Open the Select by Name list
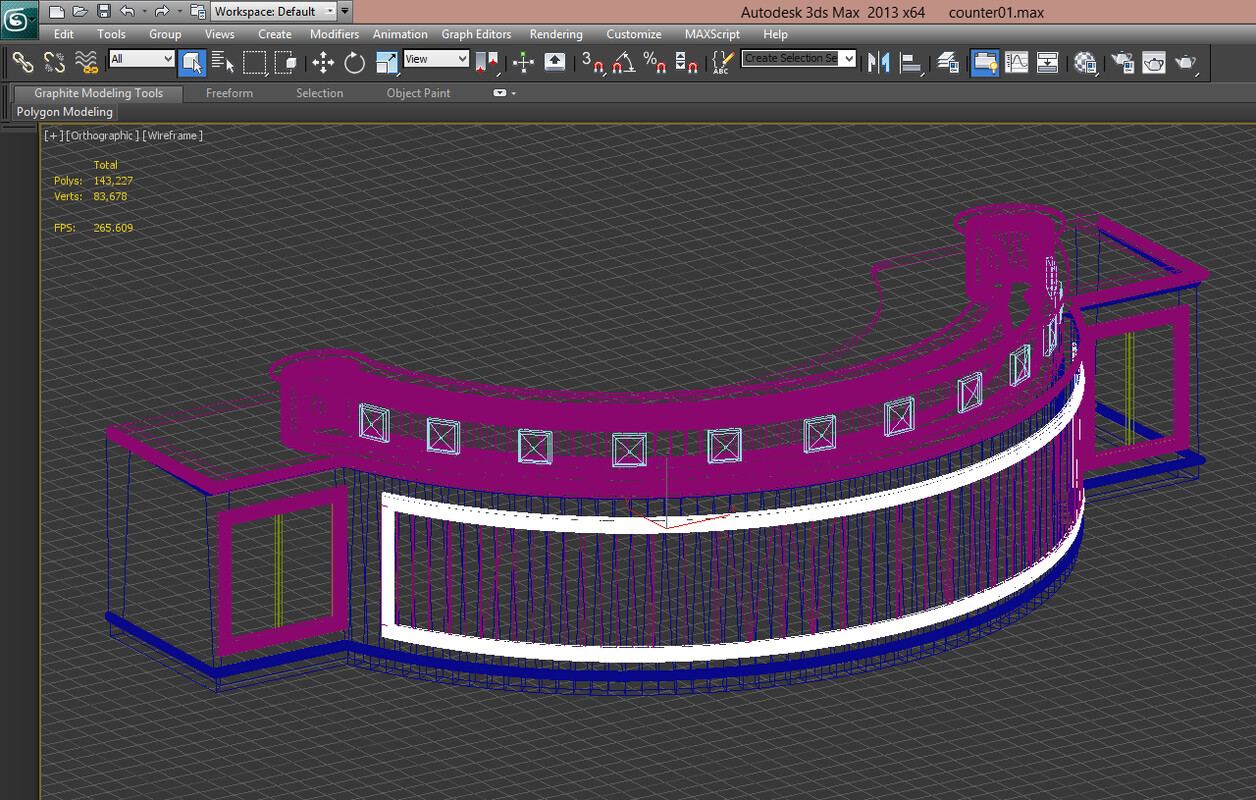This screenshot has height=800, width=1256. [x=222, y=63]
